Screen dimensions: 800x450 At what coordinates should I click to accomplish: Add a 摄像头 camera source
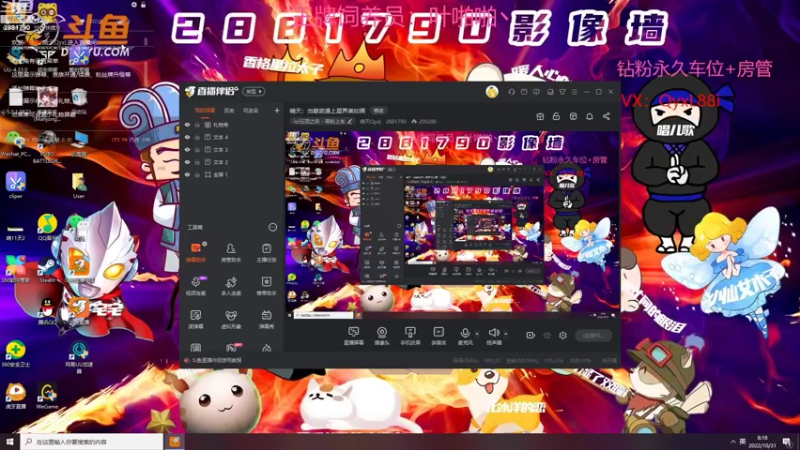(x=382, y=336)
